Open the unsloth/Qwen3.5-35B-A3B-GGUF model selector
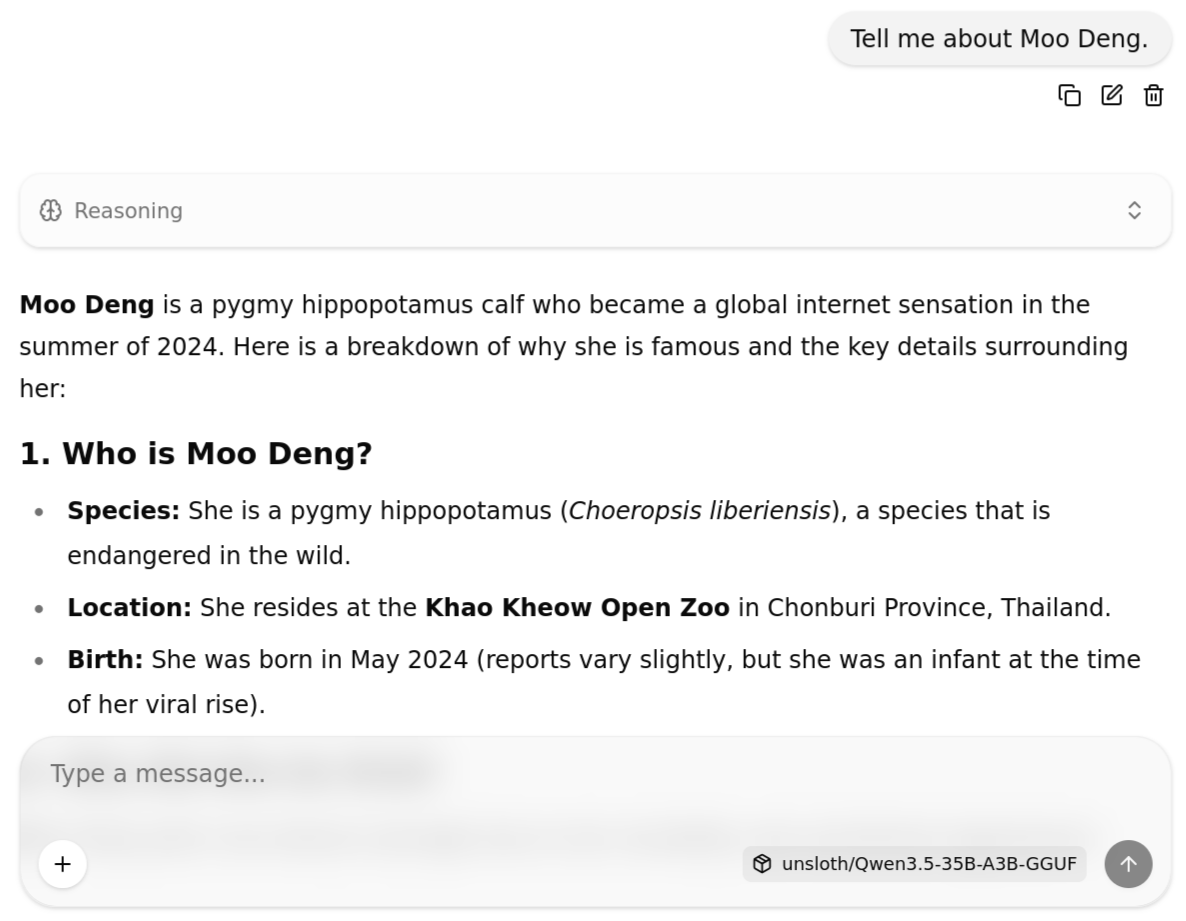Image resolution: width=1186 pixels, height=921 pixels. (915, 864)
